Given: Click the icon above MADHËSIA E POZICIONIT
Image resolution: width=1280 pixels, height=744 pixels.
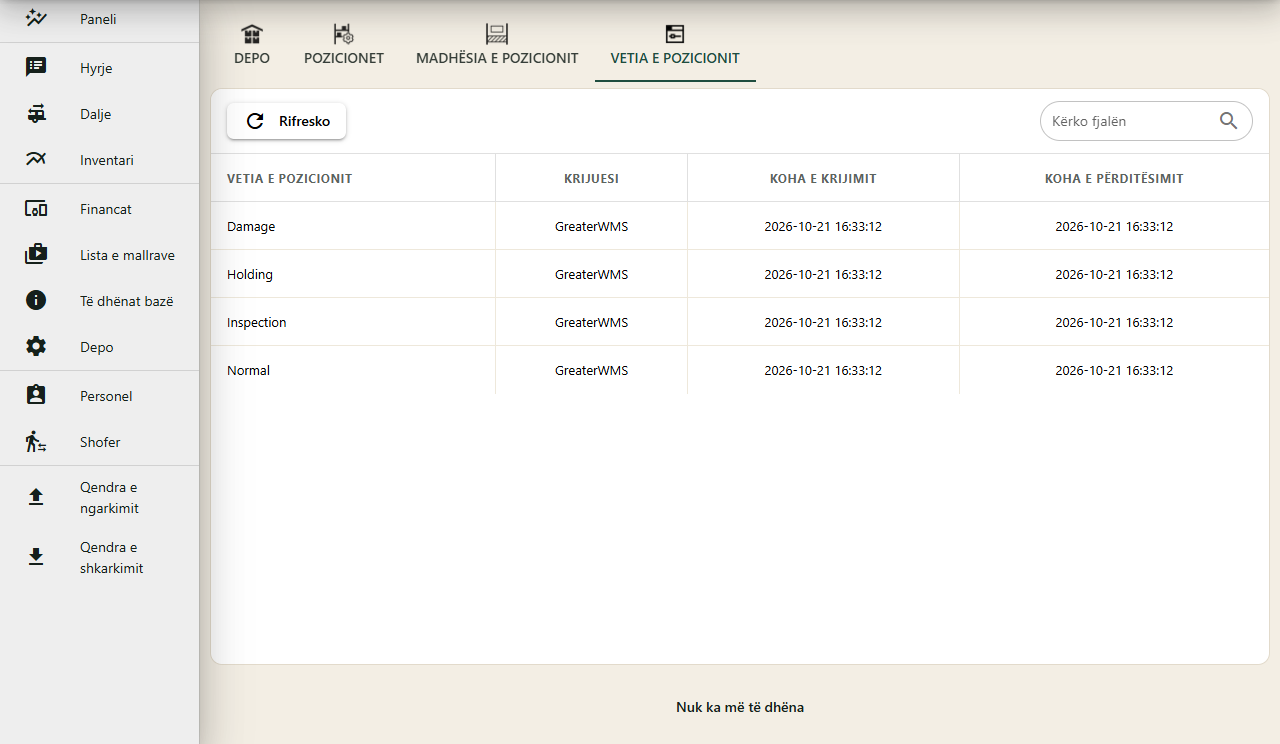Looking at the screenshot, I should (497, 35).
